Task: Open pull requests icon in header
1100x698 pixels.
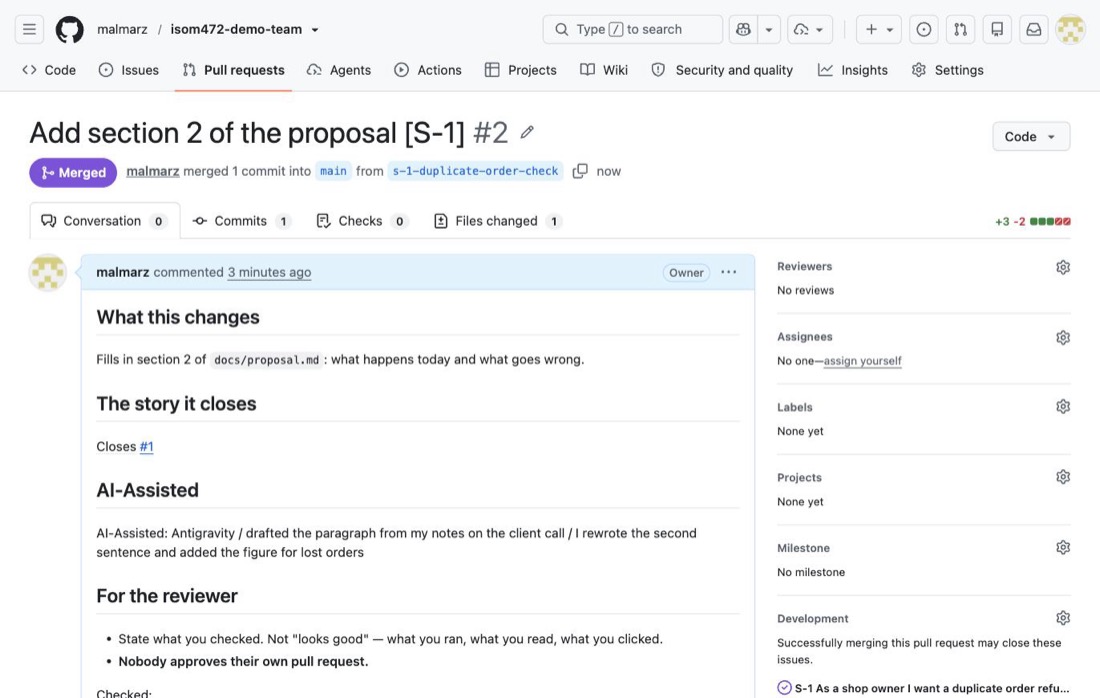Action: click(x=960, y=29)
